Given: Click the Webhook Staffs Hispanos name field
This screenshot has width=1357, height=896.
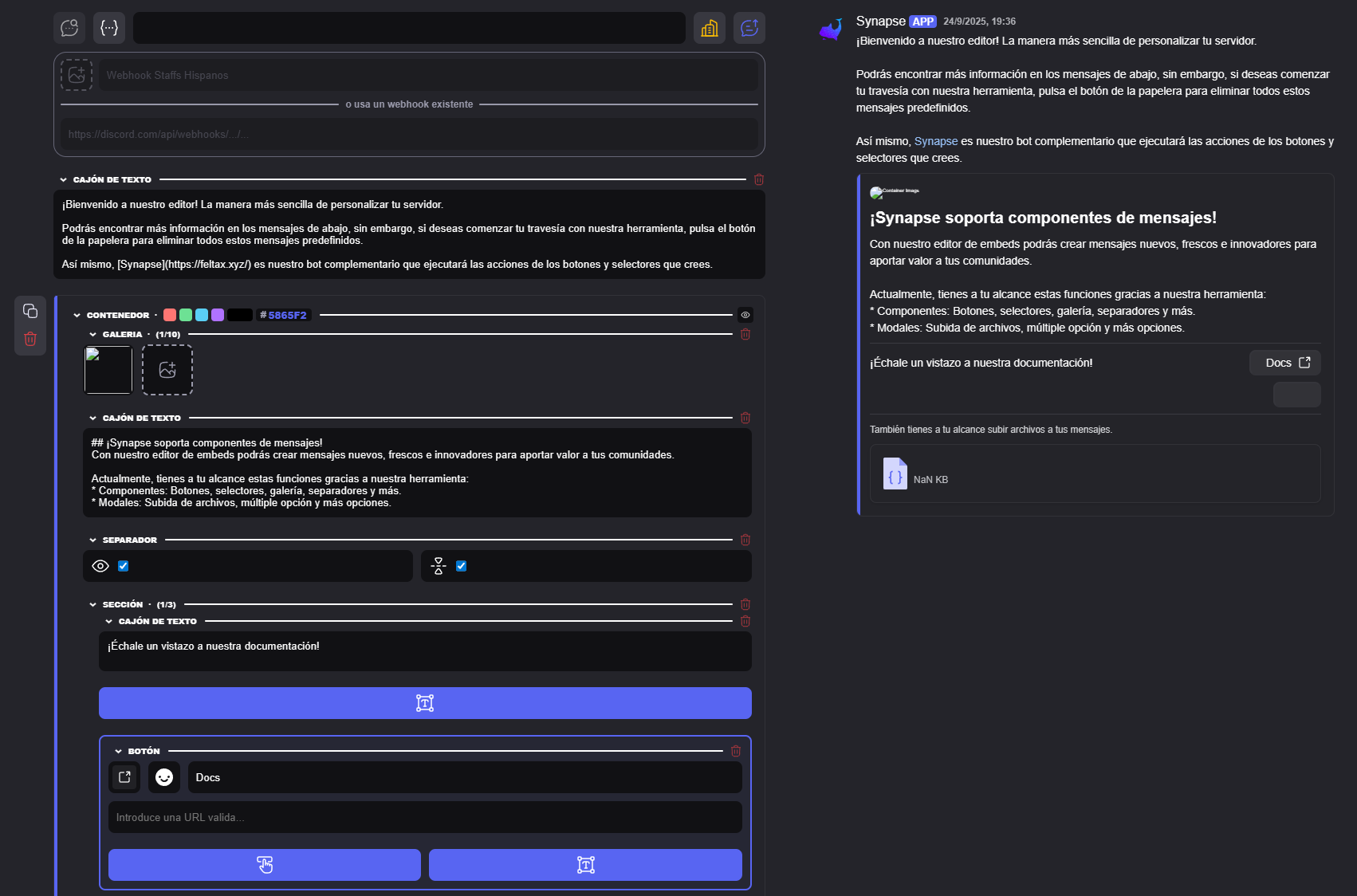Looking at the screenshot, I should [x=429, y=75].
